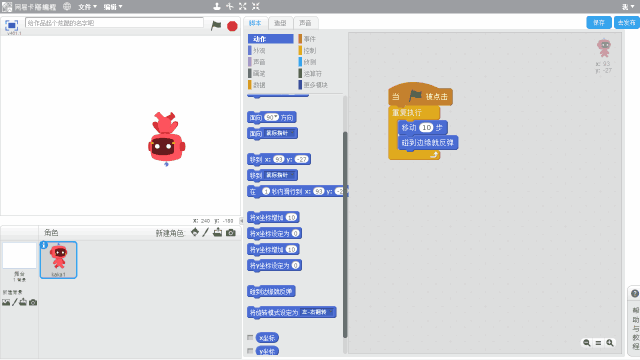Click the project name input field
This screenshot has height=360, width=640.
114,23
